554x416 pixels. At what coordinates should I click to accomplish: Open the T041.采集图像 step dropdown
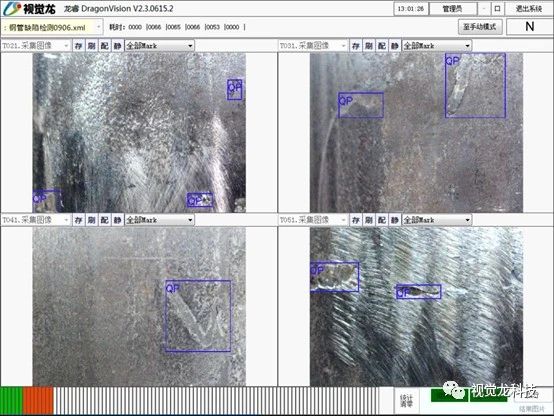point(35,220)
